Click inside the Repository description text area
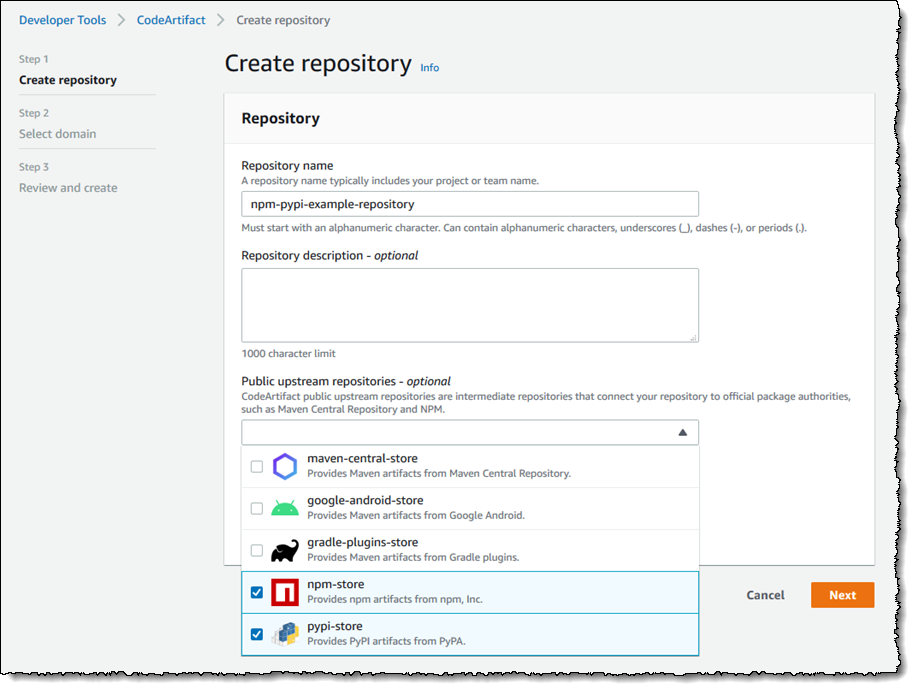This screenshot has width=917, height=694. [470, 305]
